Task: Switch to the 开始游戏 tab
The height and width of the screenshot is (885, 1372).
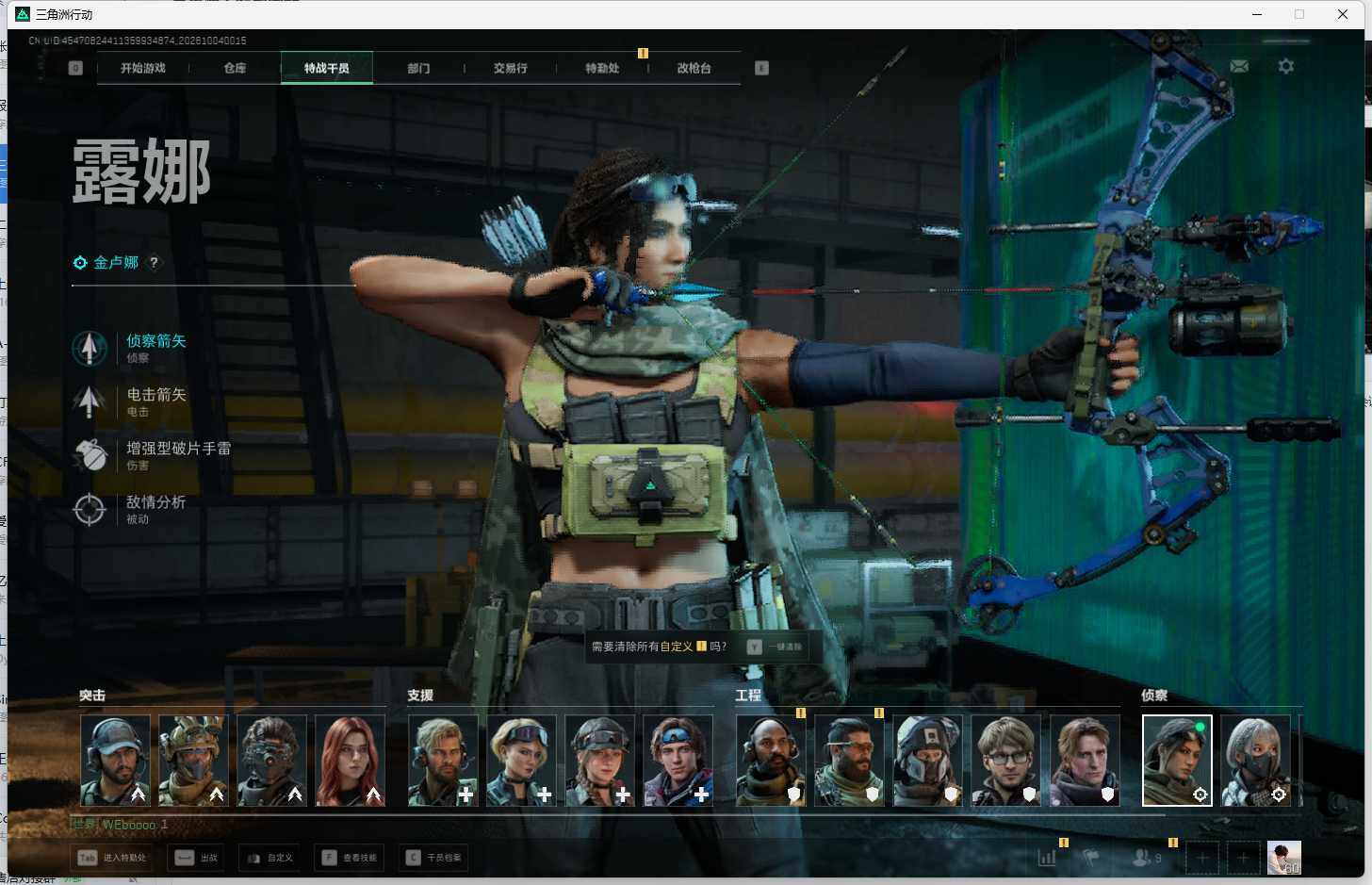Action: (143, 68)
